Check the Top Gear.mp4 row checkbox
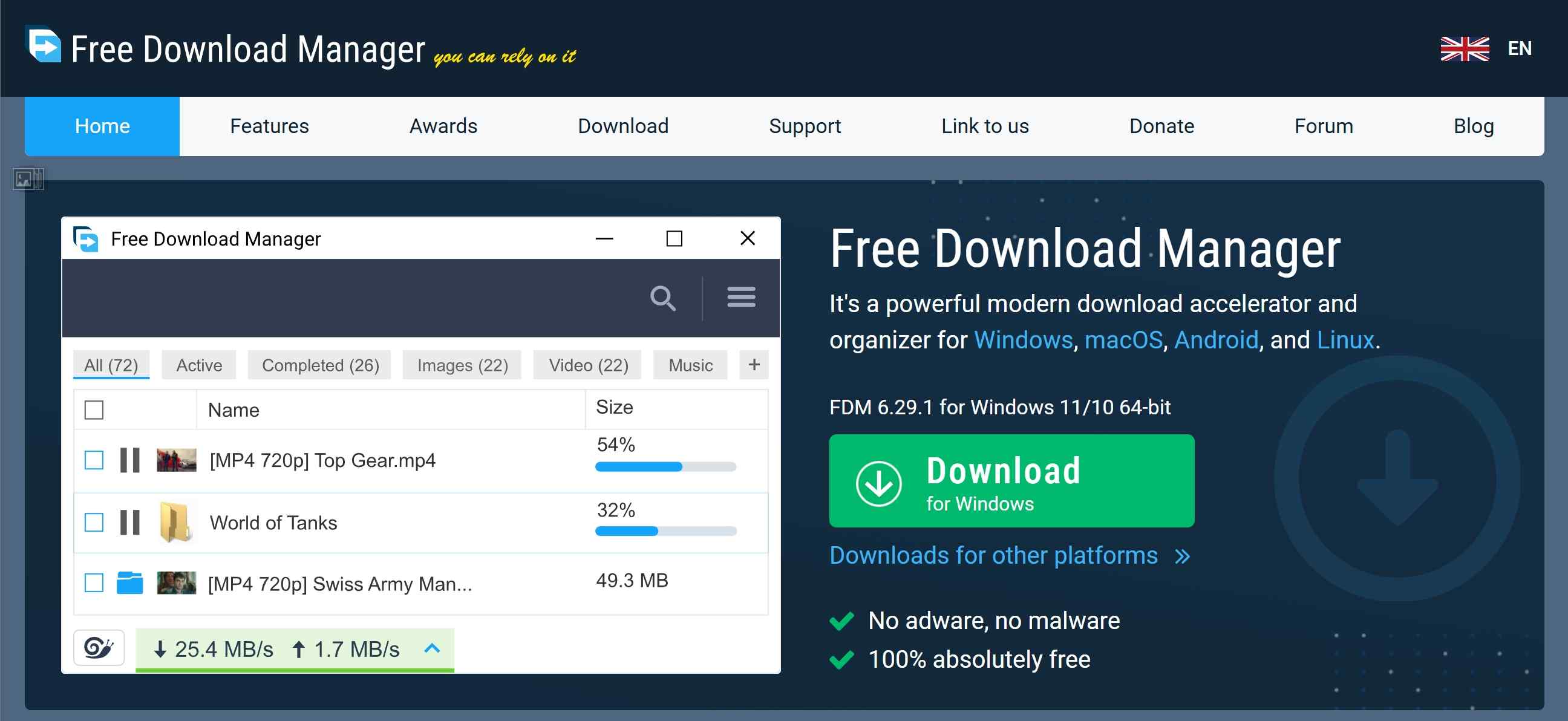Screen dimensions: 1568x721 (94, 460)
